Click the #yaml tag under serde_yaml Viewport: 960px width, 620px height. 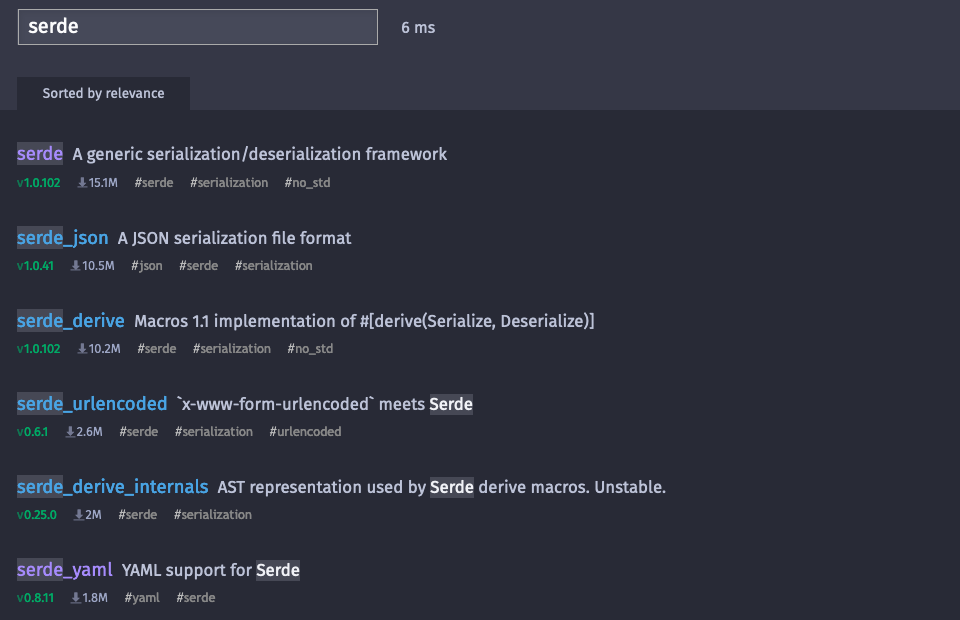click(x=142, y=598)
